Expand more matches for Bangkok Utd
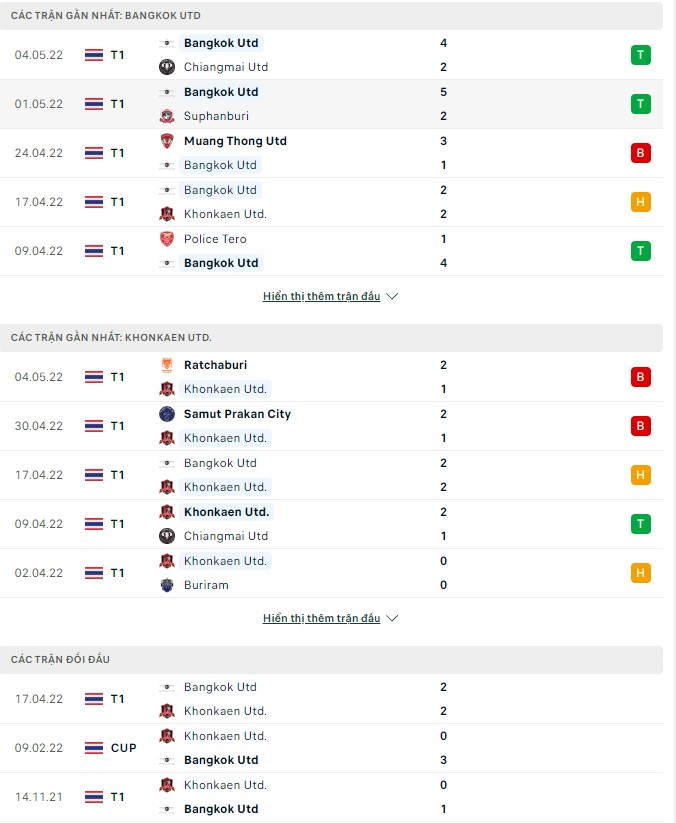Image resolution: width=676 pixels, height=823 pixels. click(323, 296)
